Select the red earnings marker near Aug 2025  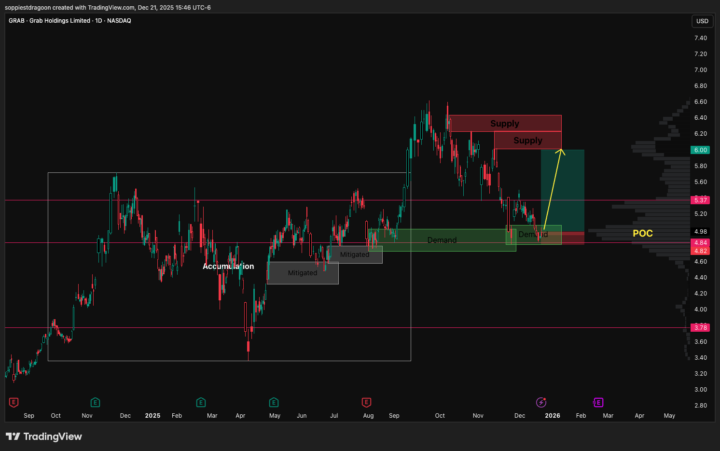(367, 402)
